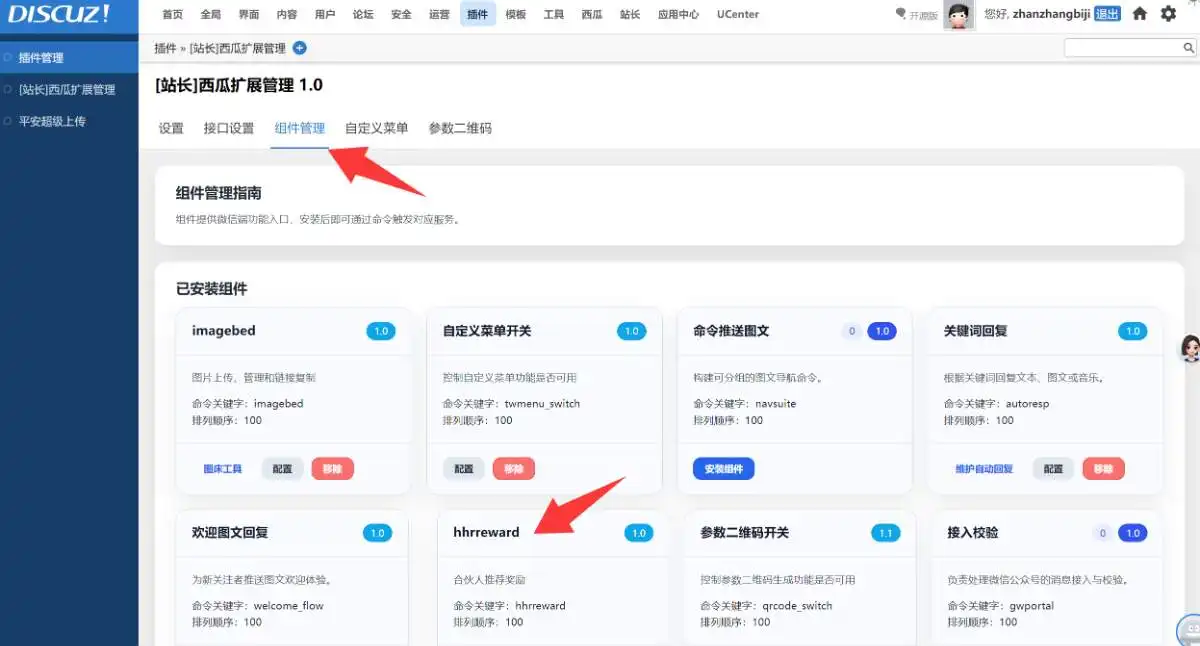Open the home icon in top bar
Viewport: 1200px width, 646px height.
pos(1138,13)
